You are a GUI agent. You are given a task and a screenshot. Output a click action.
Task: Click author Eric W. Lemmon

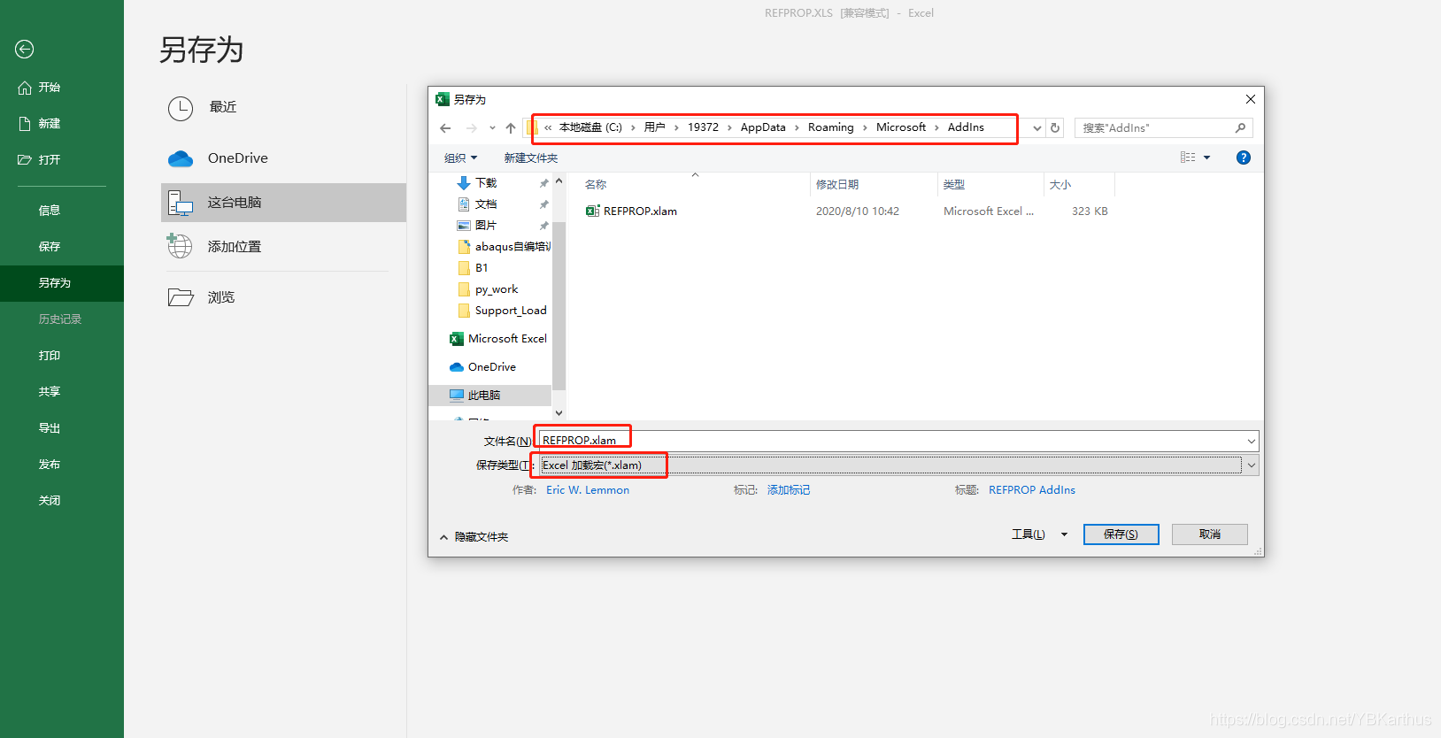(x=588, y=490)
